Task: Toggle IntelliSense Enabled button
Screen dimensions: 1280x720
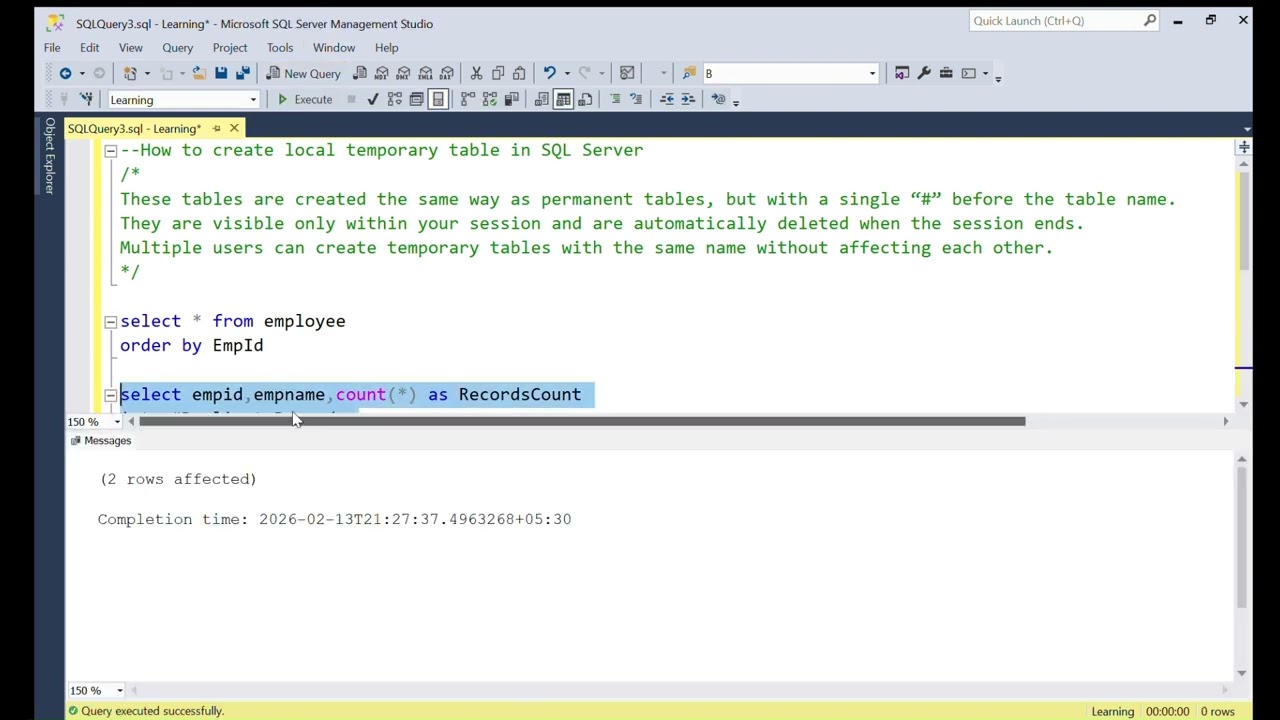Action: click(x=438, y=99)
